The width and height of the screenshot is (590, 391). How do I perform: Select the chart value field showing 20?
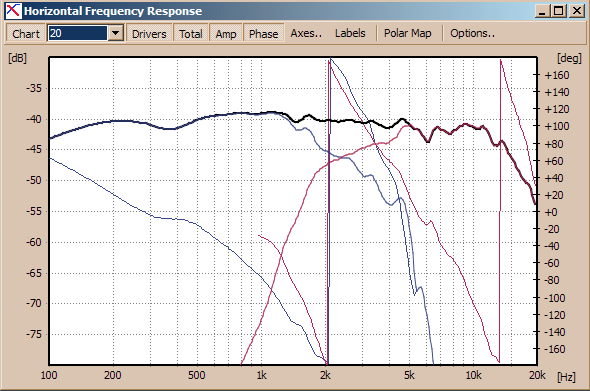click(x=78, y=33)
